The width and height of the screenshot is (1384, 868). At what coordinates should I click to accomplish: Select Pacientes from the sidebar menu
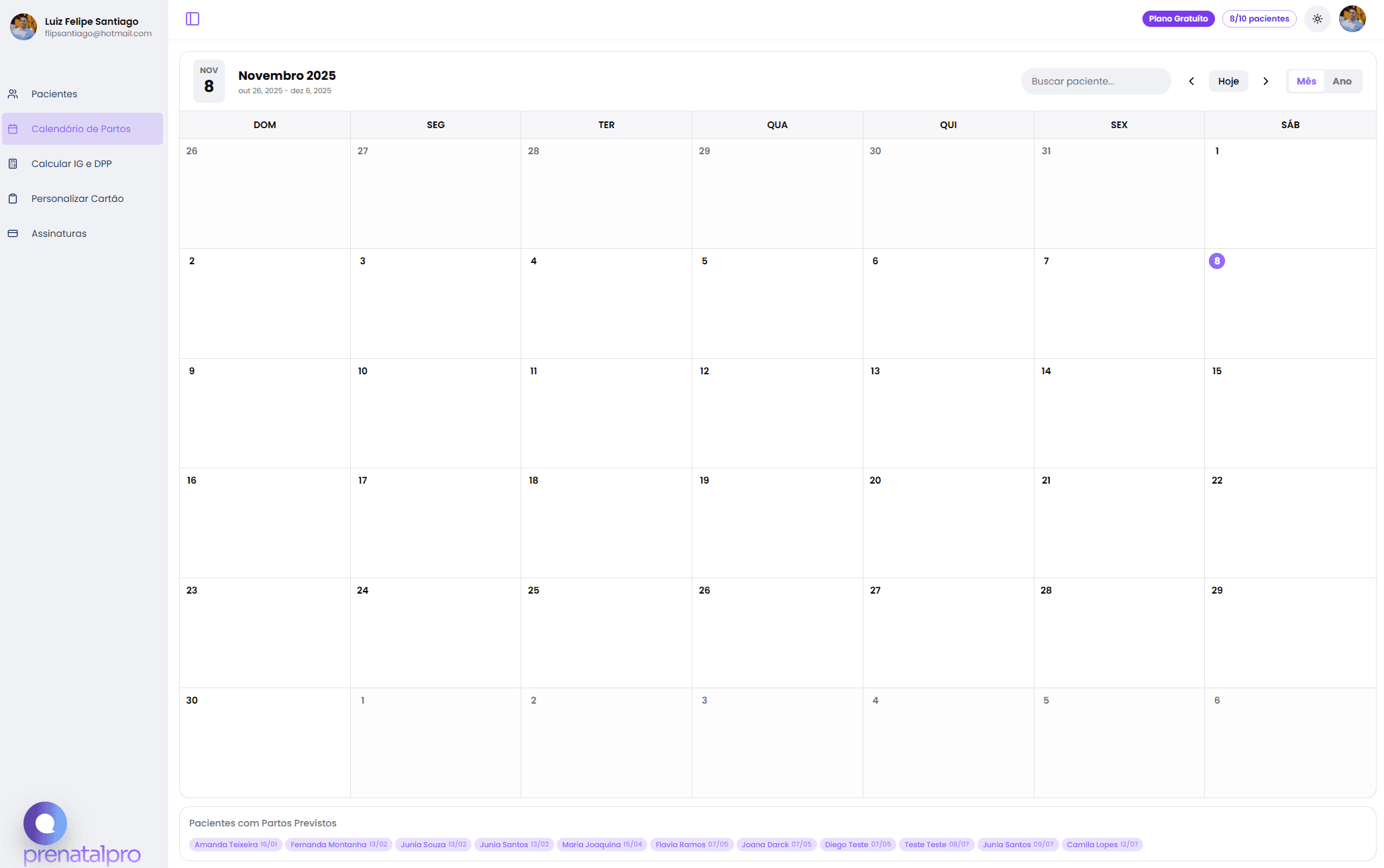[54, 94]
